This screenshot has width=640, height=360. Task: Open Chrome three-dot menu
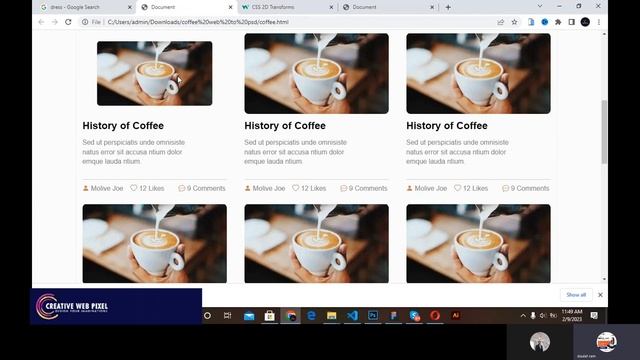(x=599, y=22)
